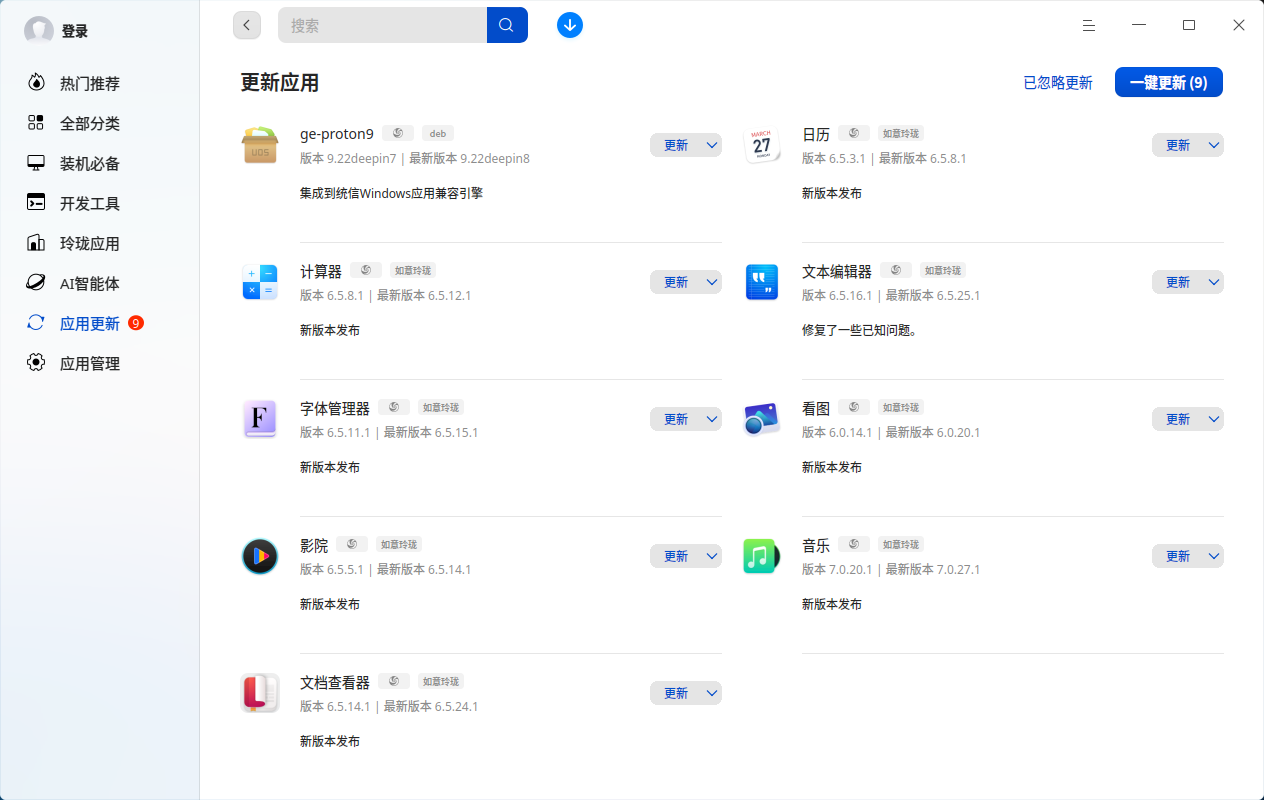Open the hamburger main menu
The width and height of the screenshot is (1264, 800).
[1089, 25]
